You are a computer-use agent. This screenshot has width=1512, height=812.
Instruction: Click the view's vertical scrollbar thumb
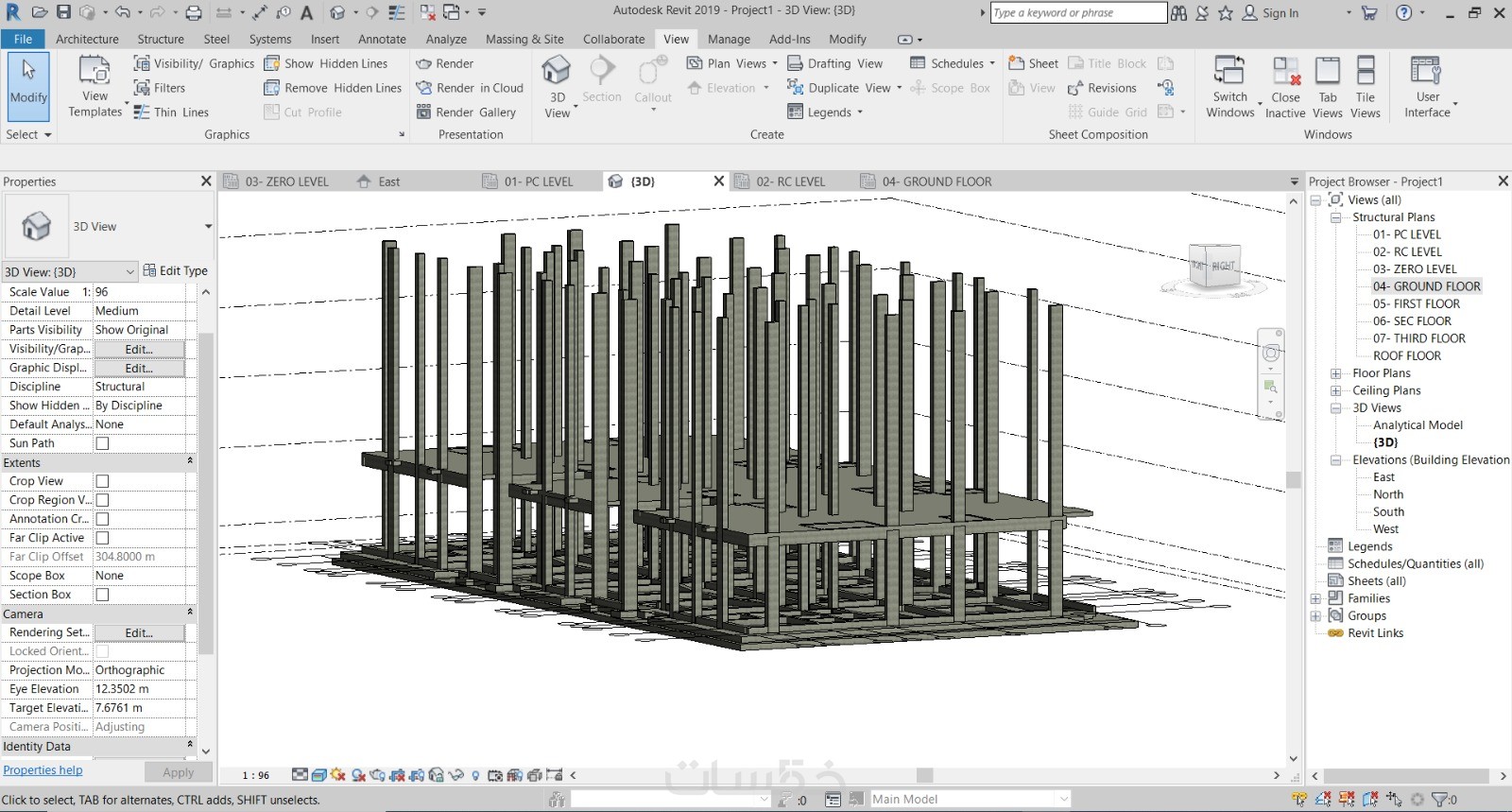click(1294, 480)
